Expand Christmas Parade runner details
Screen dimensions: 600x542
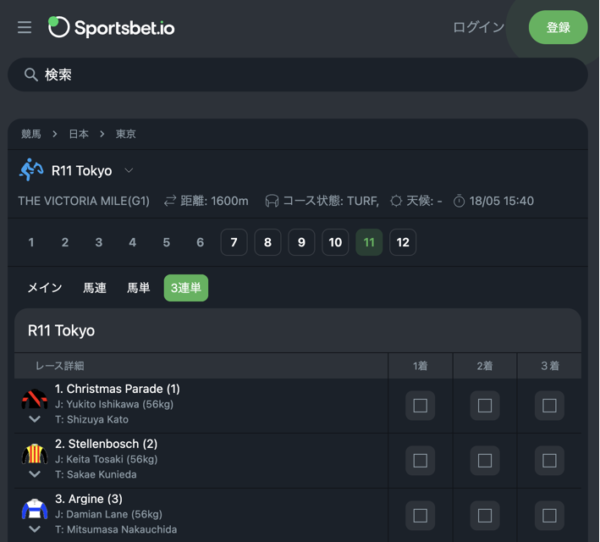pos(34,419)
